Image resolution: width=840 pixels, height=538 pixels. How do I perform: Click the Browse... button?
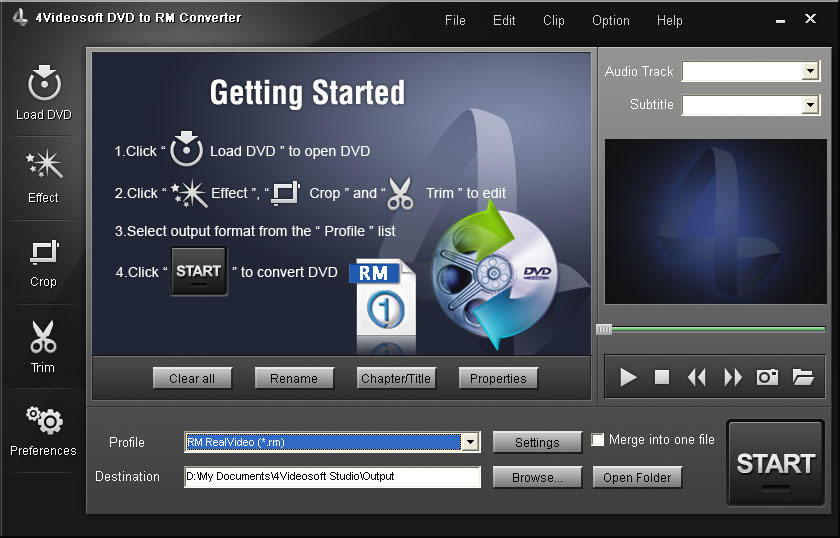click(537, 477)
